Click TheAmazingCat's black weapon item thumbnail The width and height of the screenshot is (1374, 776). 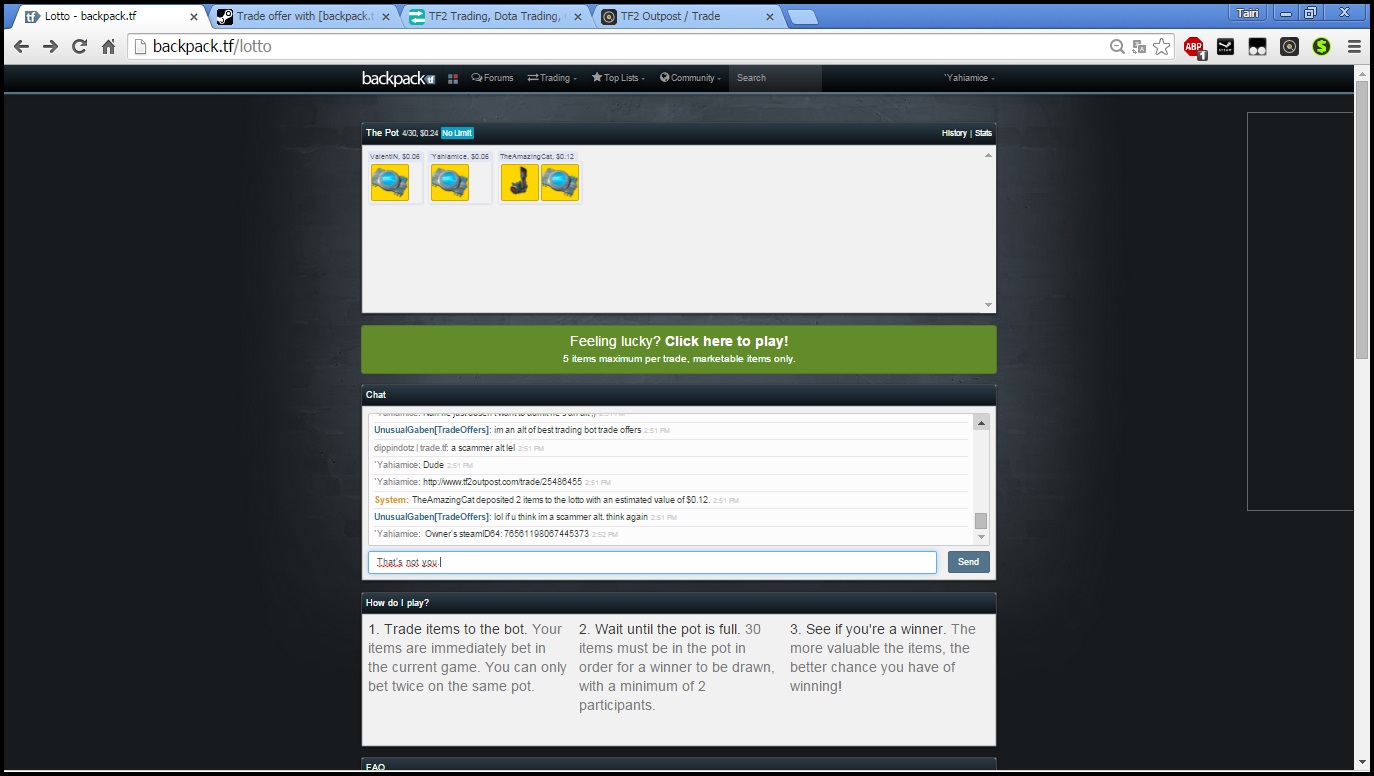[x=520, y=183]
